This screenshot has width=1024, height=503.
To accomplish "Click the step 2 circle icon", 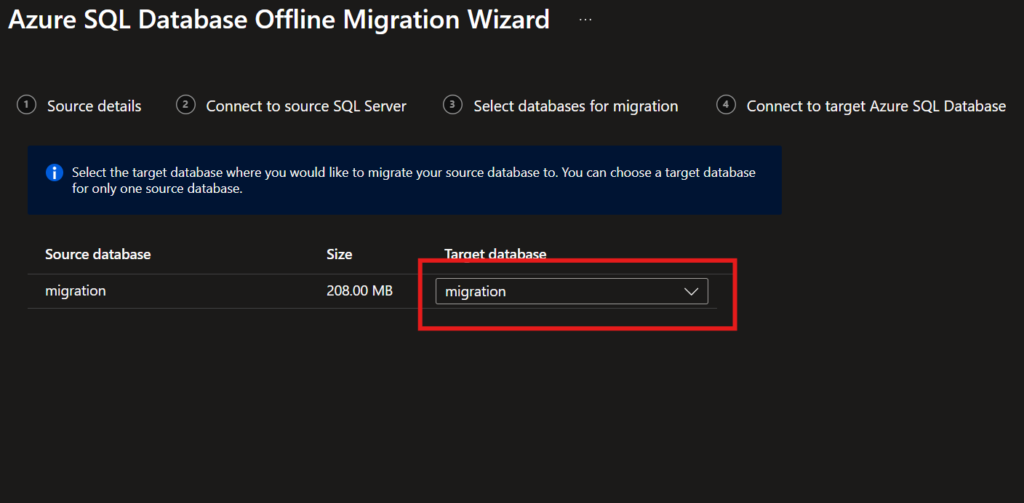I will (x=186, y=105).
